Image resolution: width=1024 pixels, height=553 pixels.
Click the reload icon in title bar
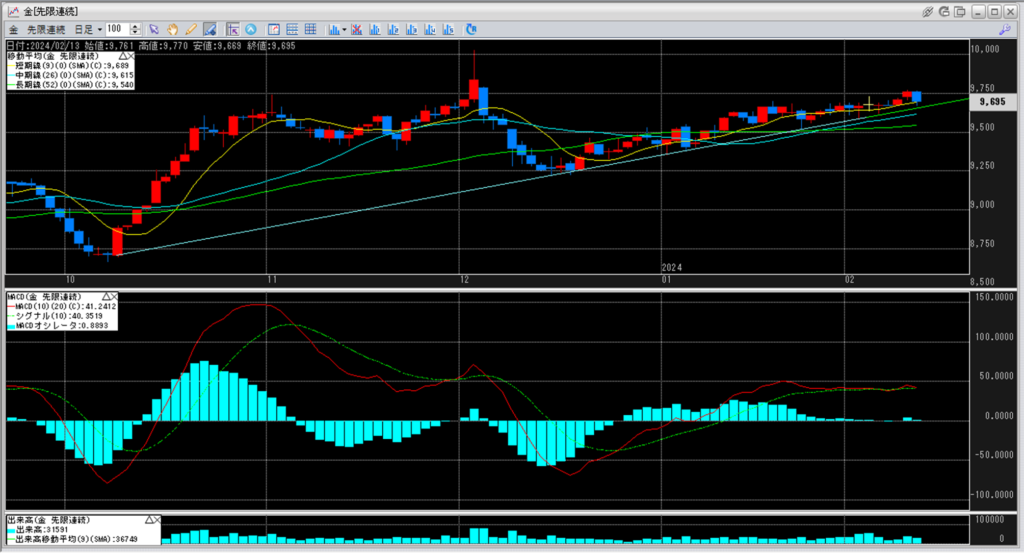pyautogui.click(x=944, y=11)
